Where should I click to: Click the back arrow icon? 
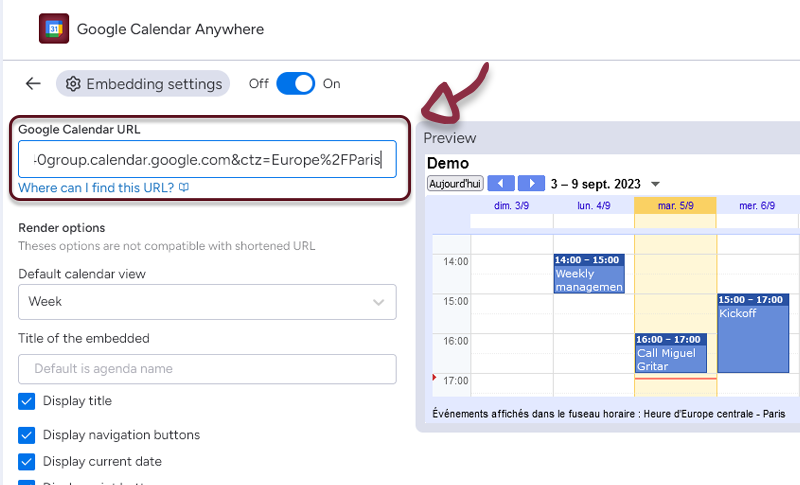pos(33,84)
